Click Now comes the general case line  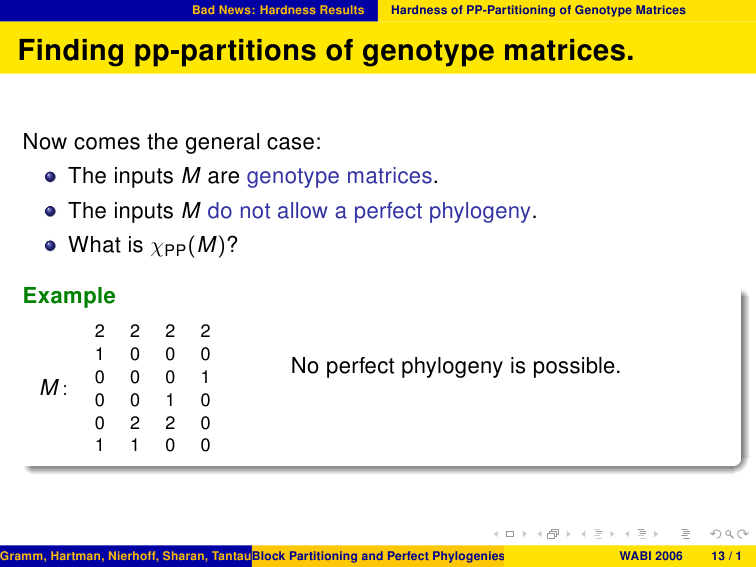pos(172,142)
